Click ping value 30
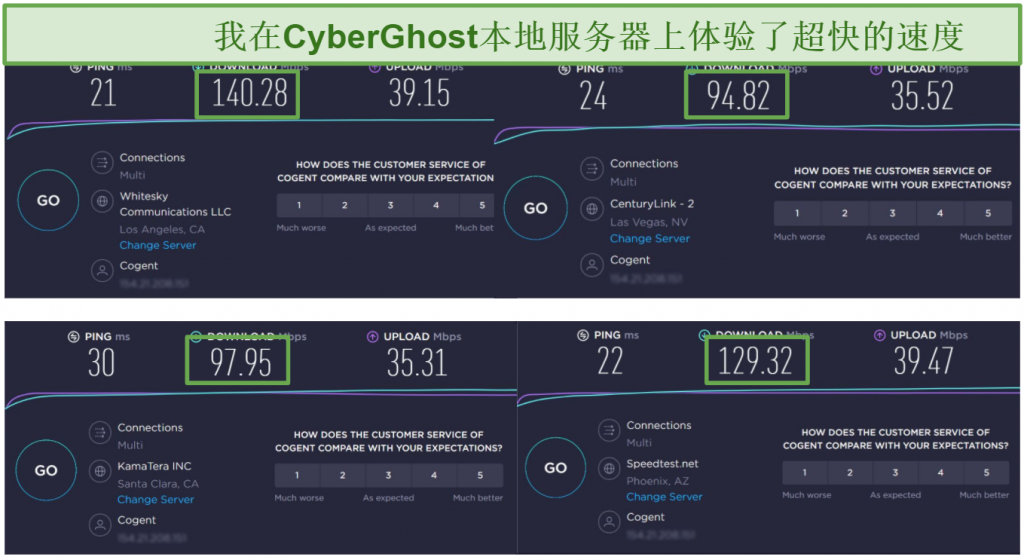Image resolution: width=1024 pixels, height=560 pixels. click(101, 363)
